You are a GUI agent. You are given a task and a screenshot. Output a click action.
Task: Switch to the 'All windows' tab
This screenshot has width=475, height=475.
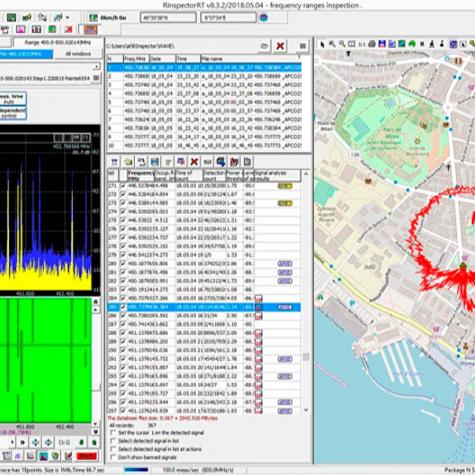coord(78,54)
